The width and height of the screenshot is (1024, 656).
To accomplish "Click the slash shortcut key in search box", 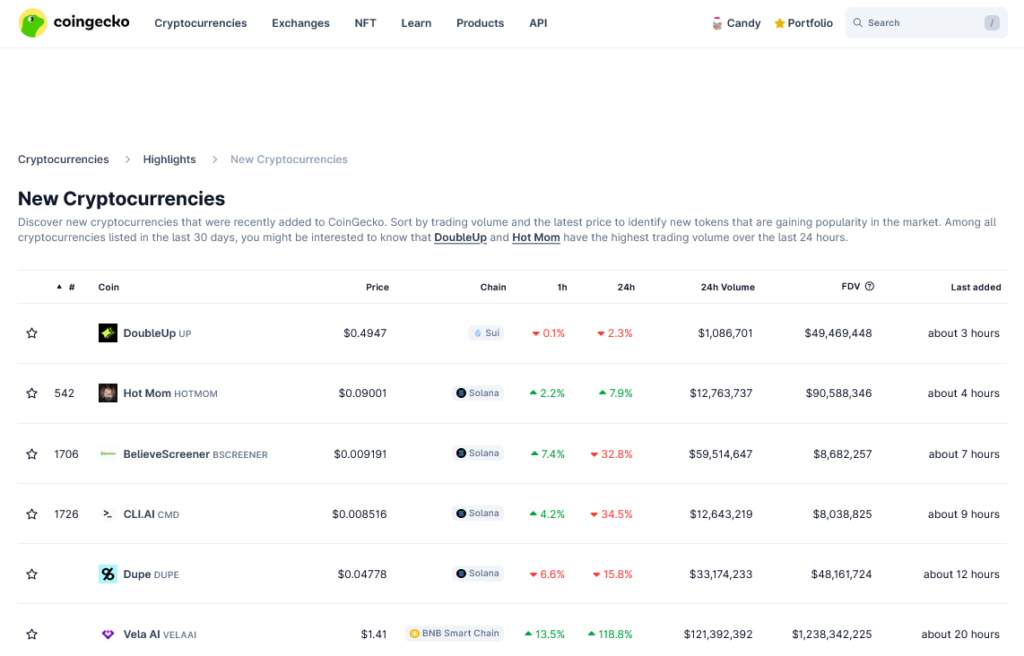I will point(991,23).
